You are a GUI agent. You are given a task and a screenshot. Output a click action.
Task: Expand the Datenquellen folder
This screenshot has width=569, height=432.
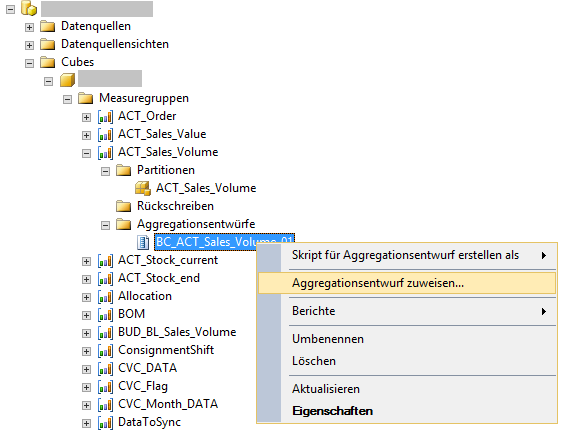pos(29,27)
